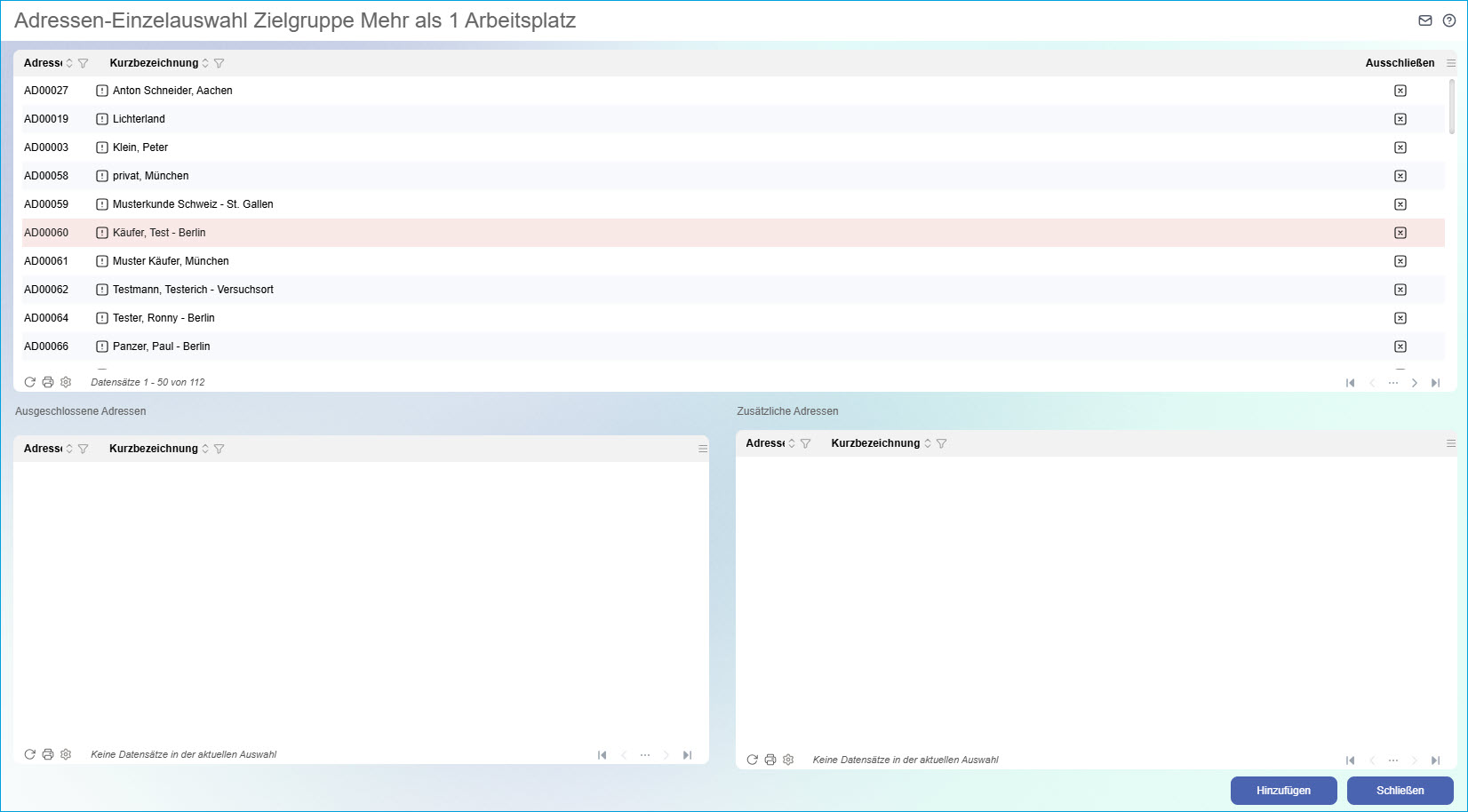This screenshot has height=812, width=1468.
Task: Click the Schließen button
Action: (x=1400, y=791)
